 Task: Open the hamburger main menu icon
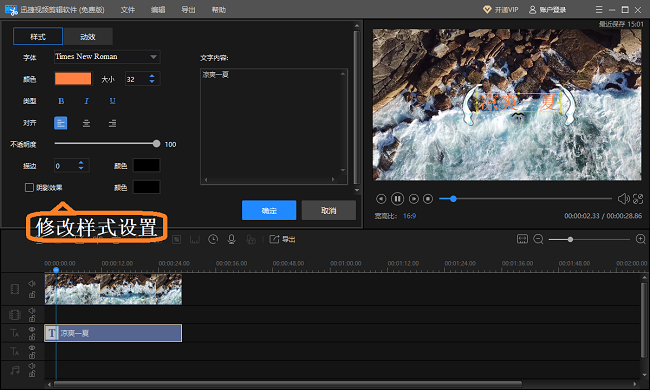(599, 9)
